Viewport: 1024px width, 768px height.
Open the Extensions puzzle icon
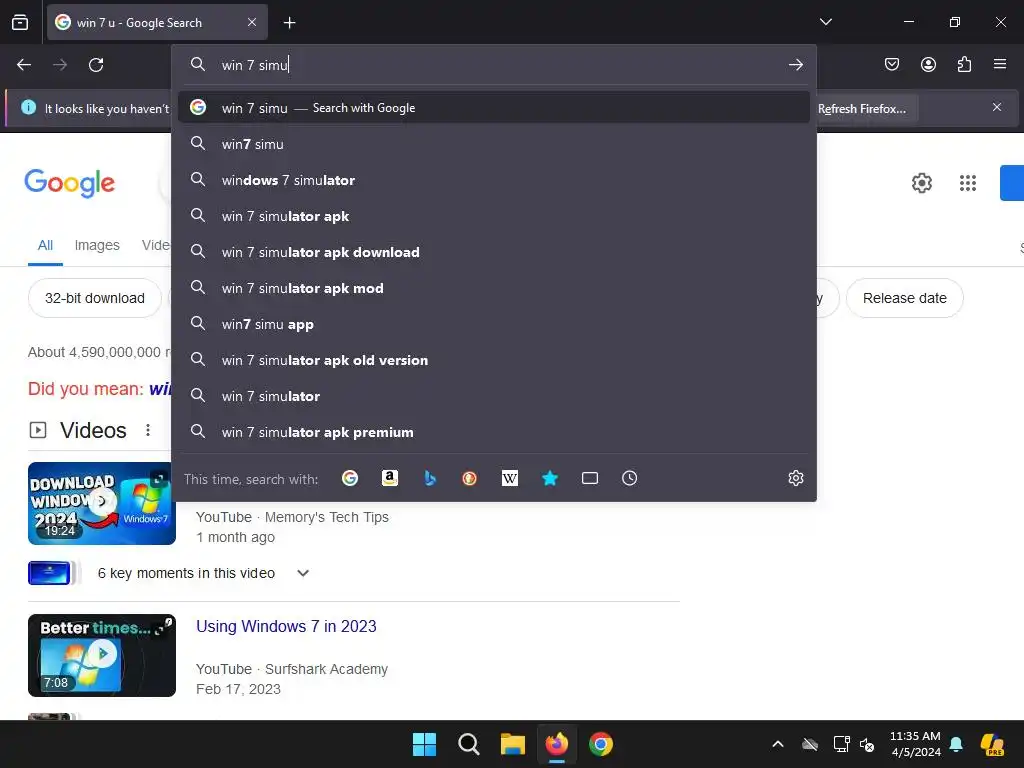(x=964, y=64)
